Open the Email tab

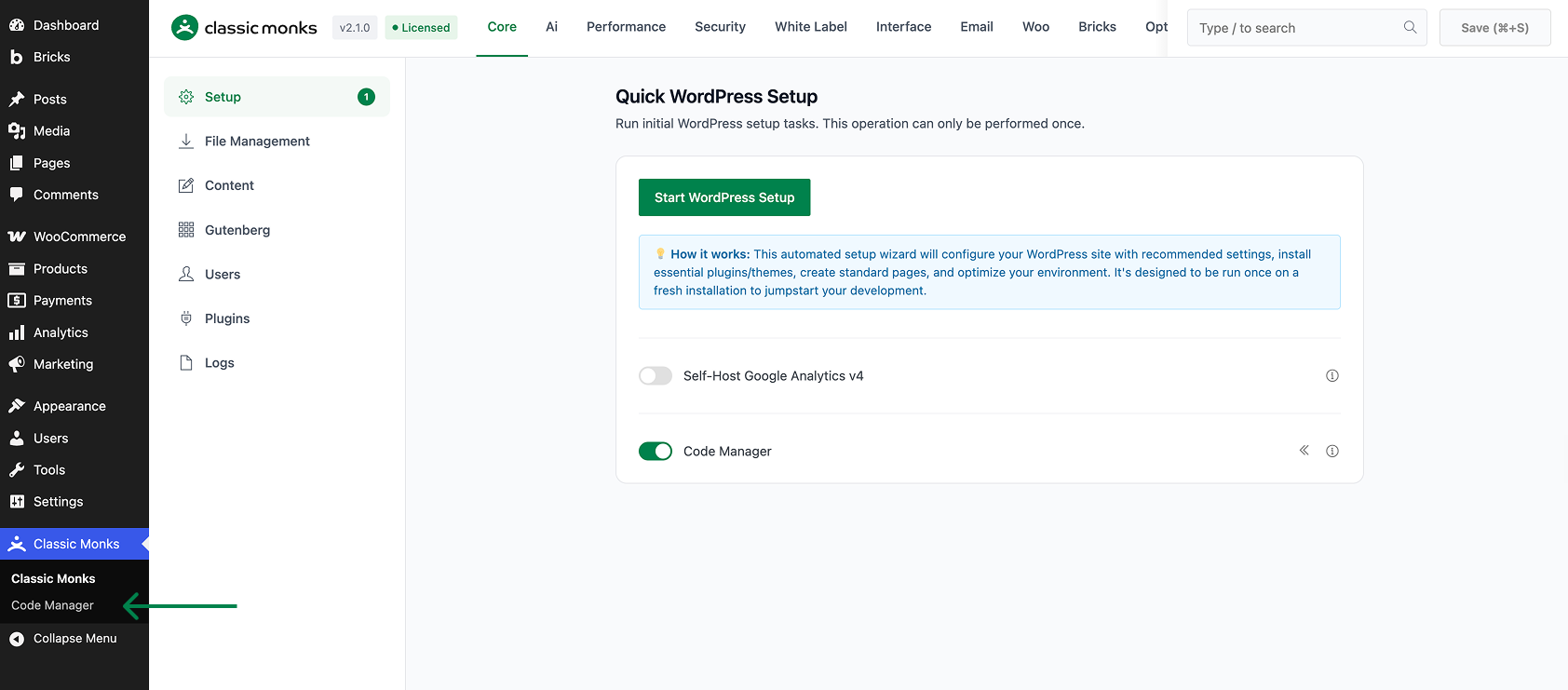click(977, 27)
